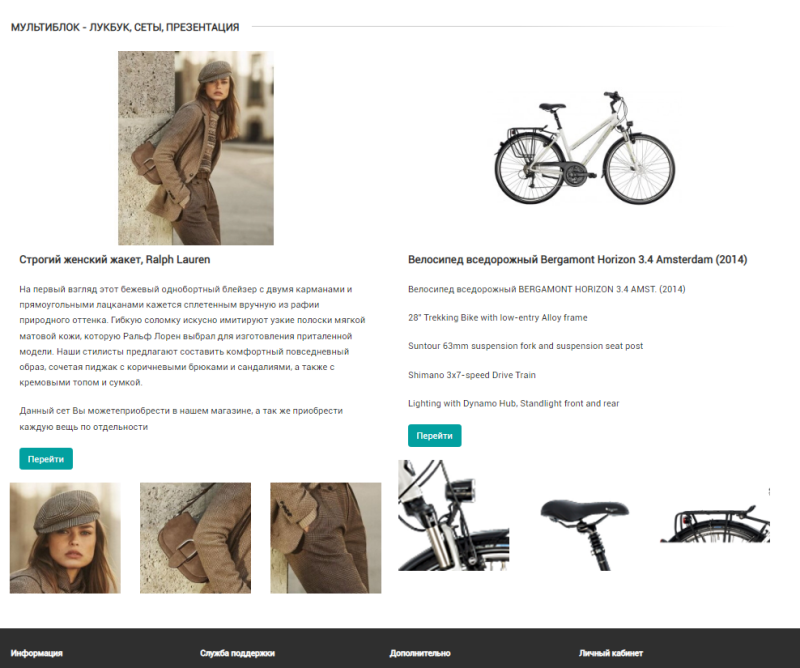
Task: Click Перейти button under the bicycle specs
Action: pyautogui.click(x=435, y=435)
